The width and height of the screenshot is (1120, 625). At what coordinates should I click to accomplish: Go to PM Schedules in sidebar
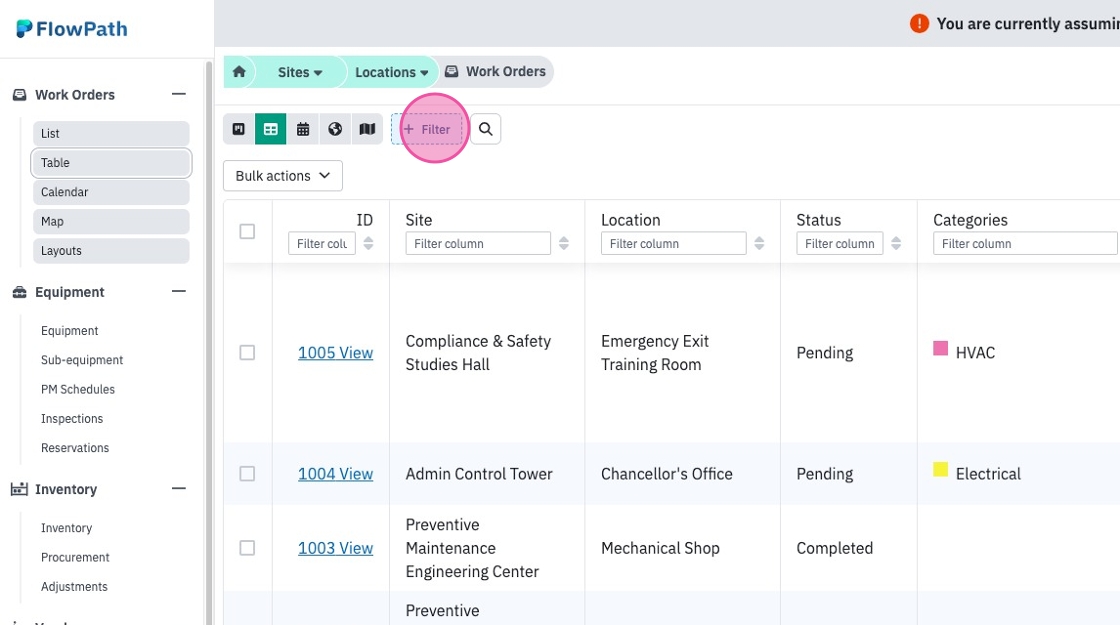coord(78,389)
